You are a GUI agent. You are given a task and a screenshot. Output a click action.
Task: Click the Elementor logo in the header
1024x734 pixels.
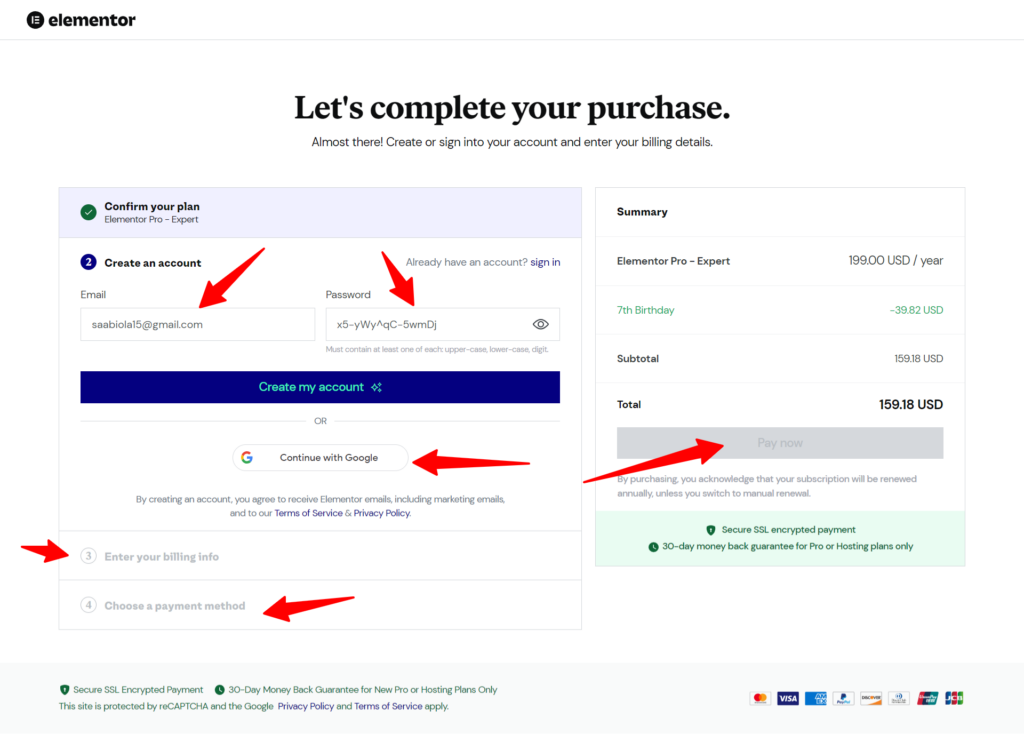(80, 19)
